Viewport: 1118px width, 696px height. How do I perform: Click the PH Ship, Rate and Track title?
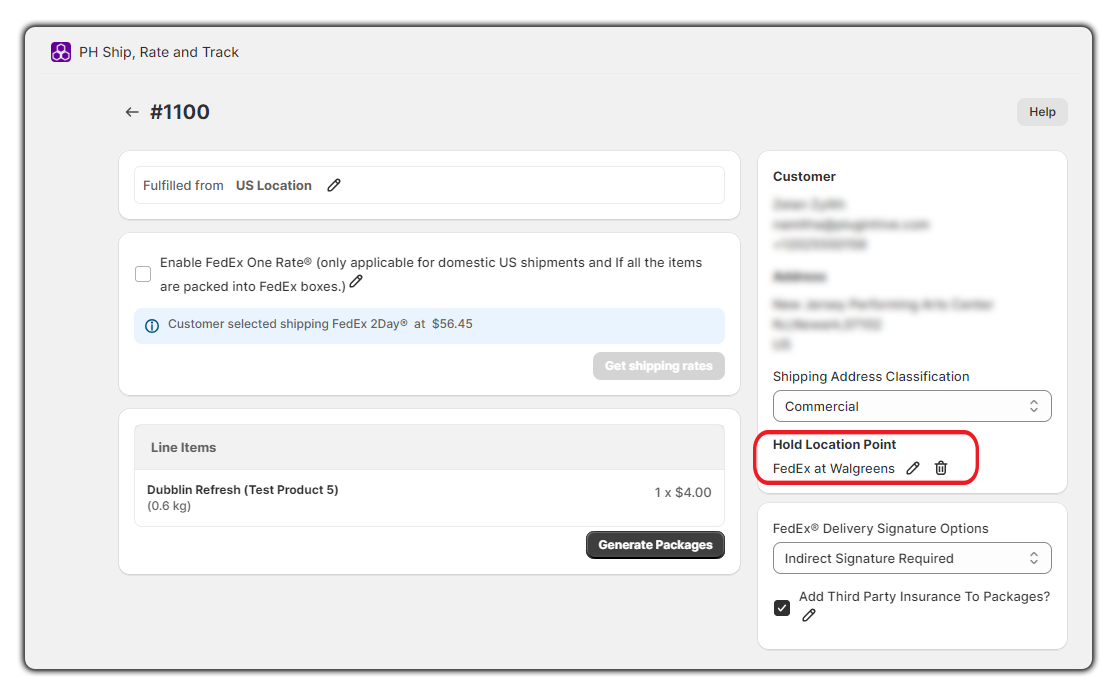pyautogui.click(x=159, y=52)
